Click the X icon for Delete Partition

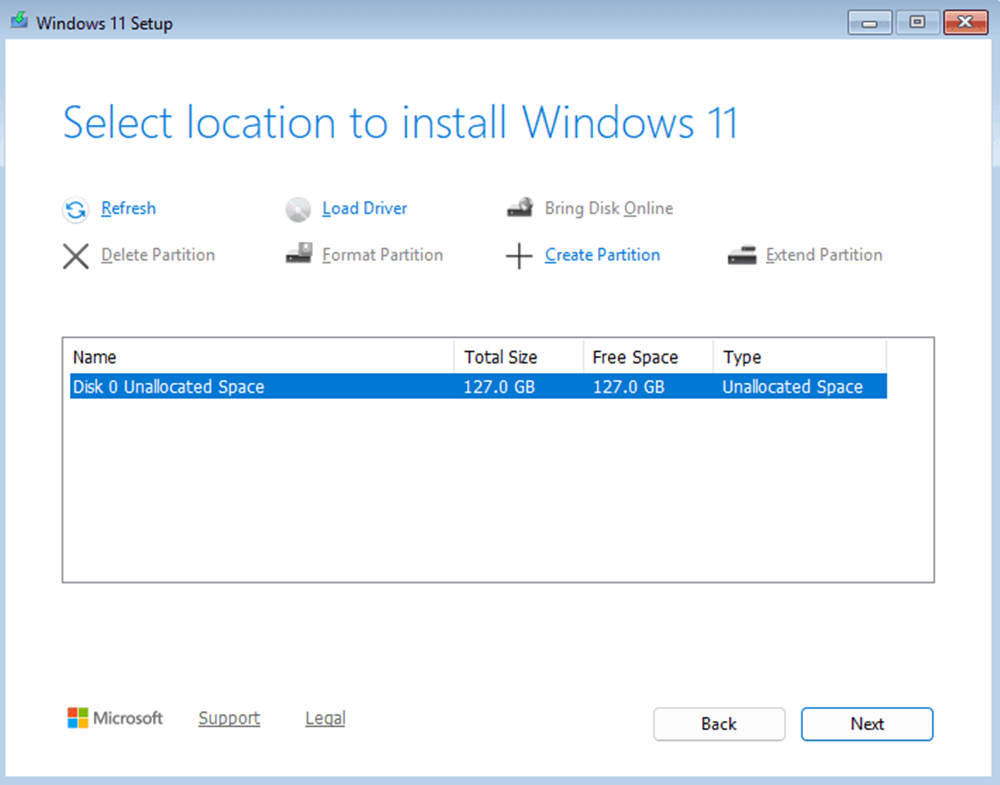75,256
